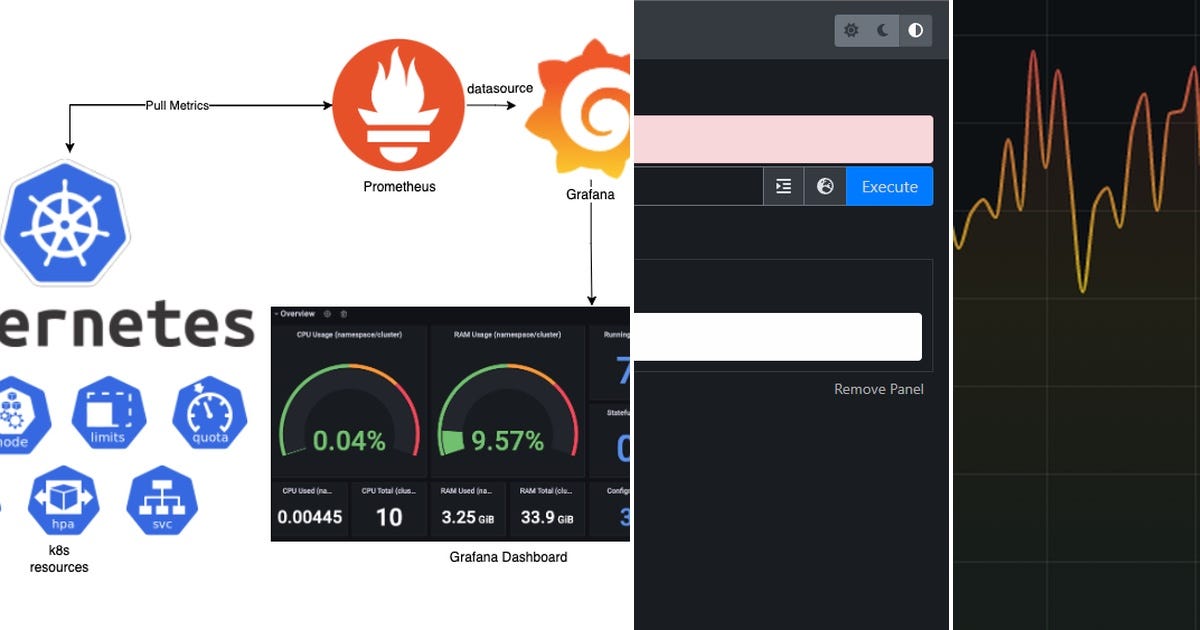Click the svc Kubernetes resource icon
The height and width of the screenshot is (630, 1200).
(x=161, y=502)
